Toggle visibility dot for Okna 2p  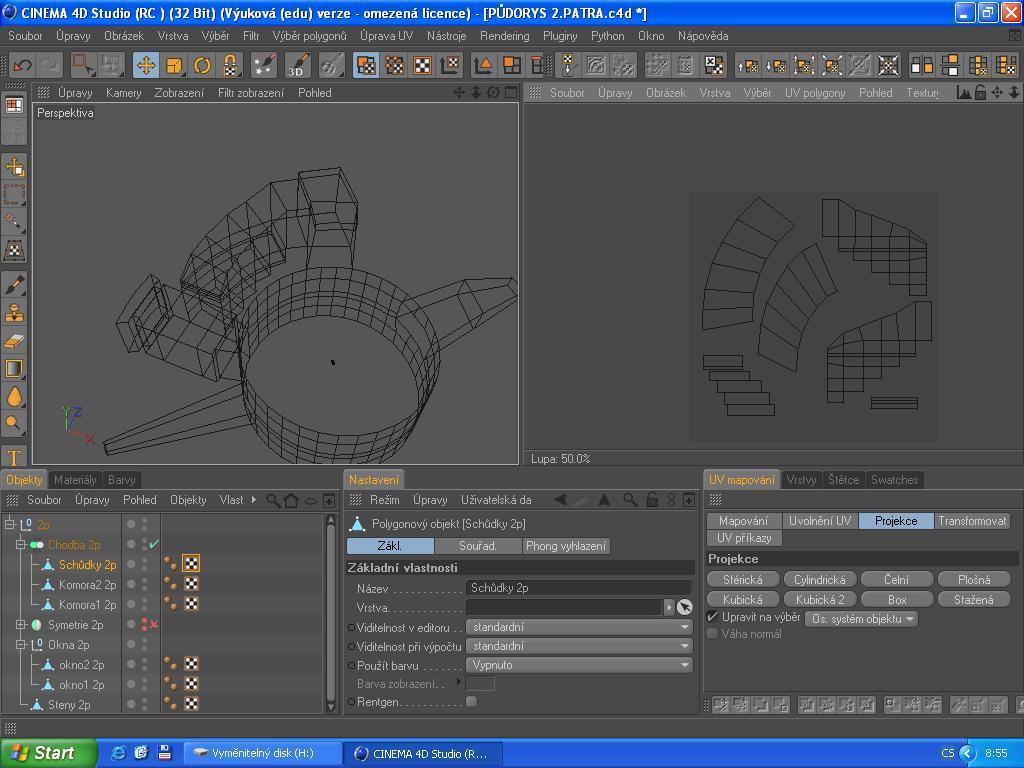[x=131, y=645]
